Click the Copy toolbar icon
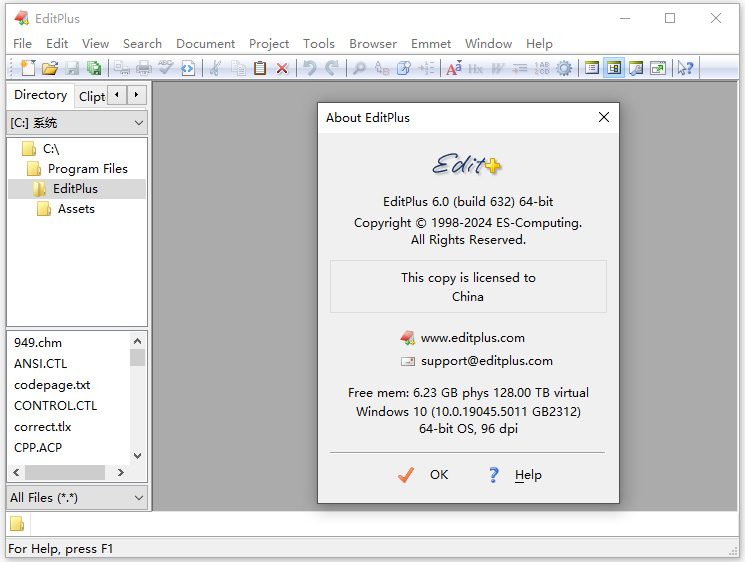Image resolution: width=745 pixels, height=562 pixels. (x=238, y=68)
